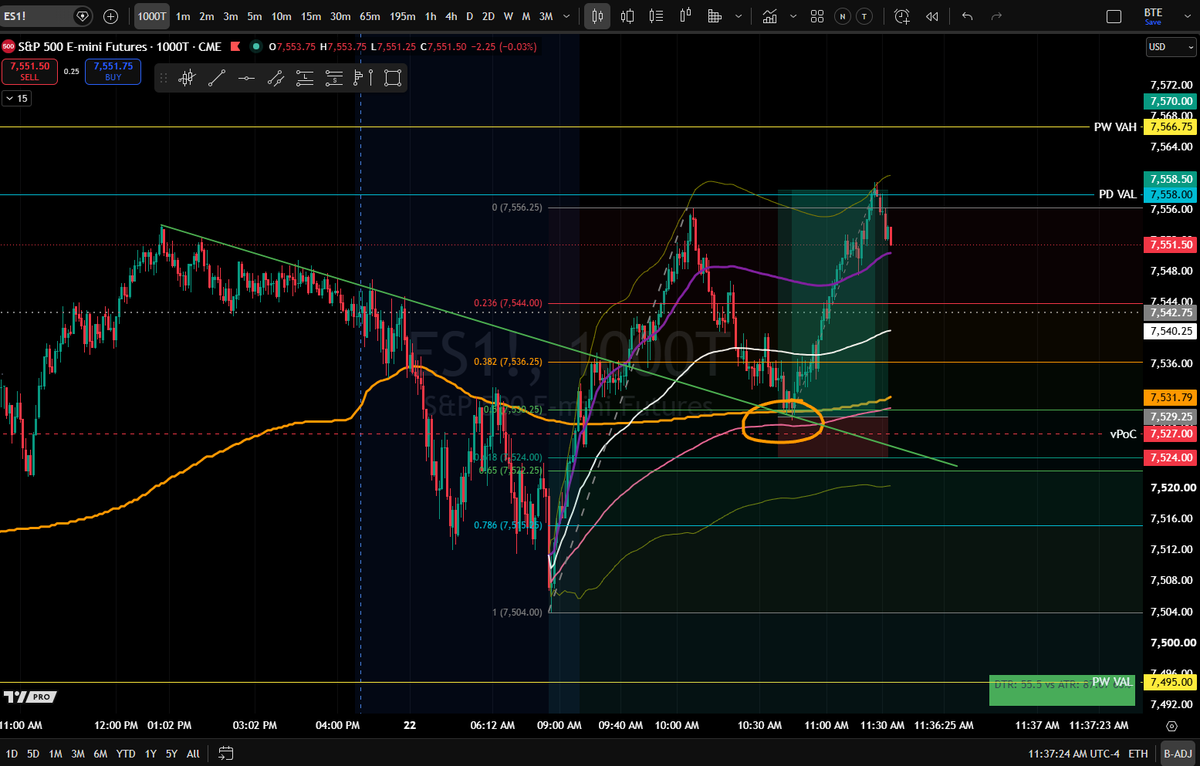Switch to the 65m timeframe

pos(370,16)
